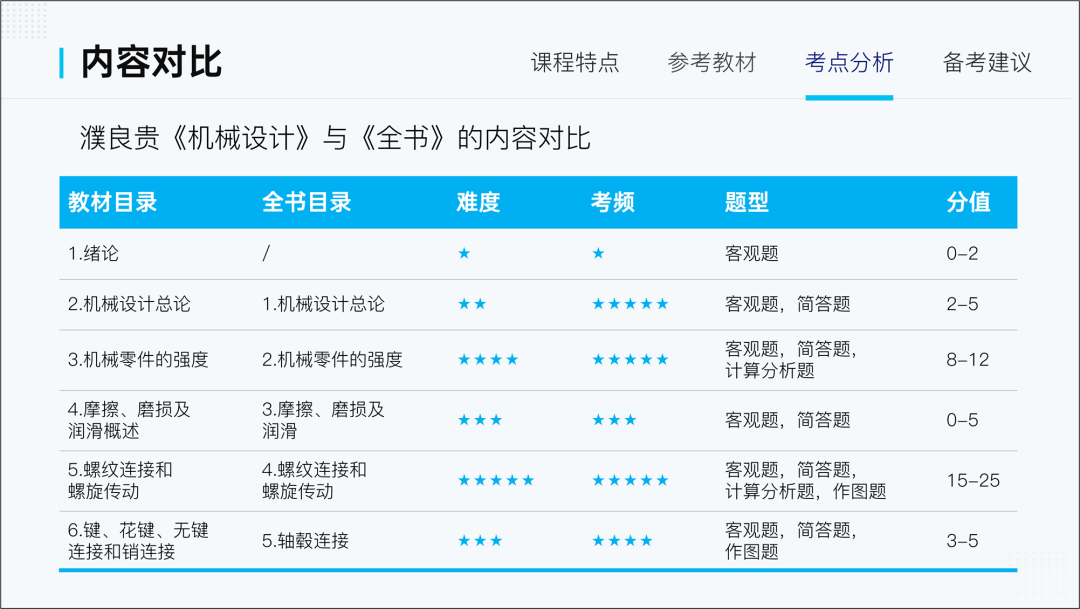Click the subtitle 濮良贵《机械设计》与《全书》的内容对比
The height and width of the screenshot is (609, 1080).
click(335, 138)
